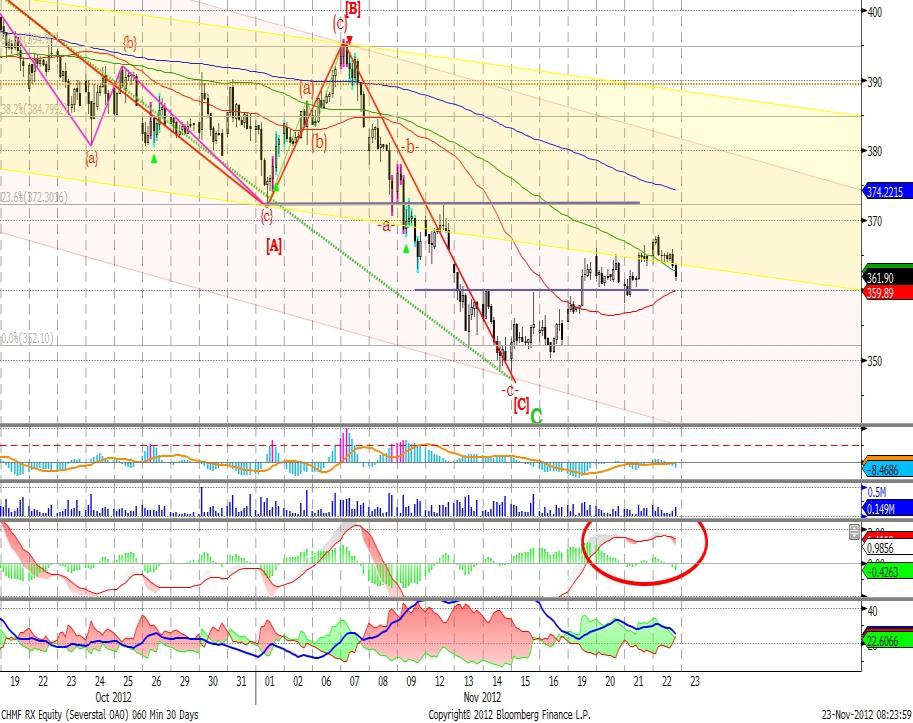Select the large green C wave label

point(536,413)
